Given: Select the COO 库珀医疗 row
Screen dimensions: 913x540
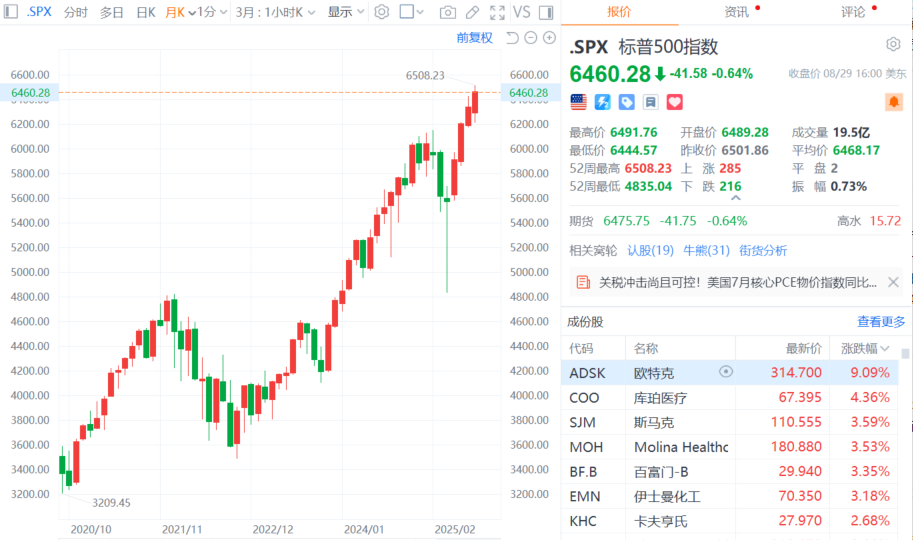Looking at the screenshot, I should [730, 397].
